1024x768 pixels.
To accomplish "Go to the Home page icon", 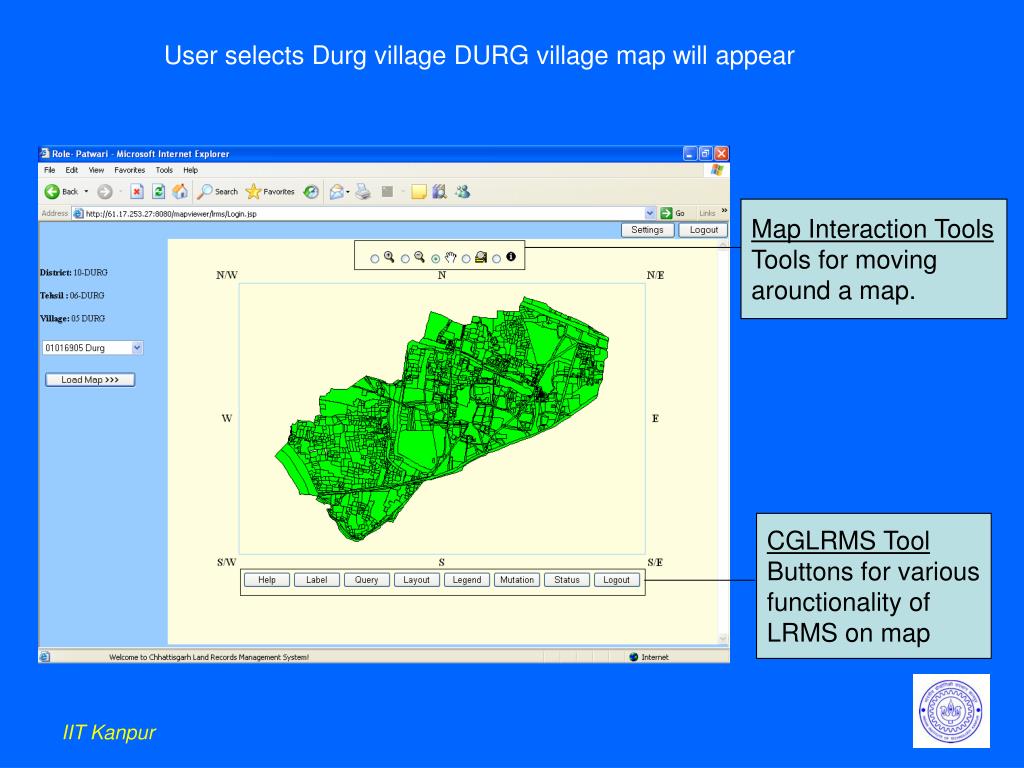I will 180,191.
